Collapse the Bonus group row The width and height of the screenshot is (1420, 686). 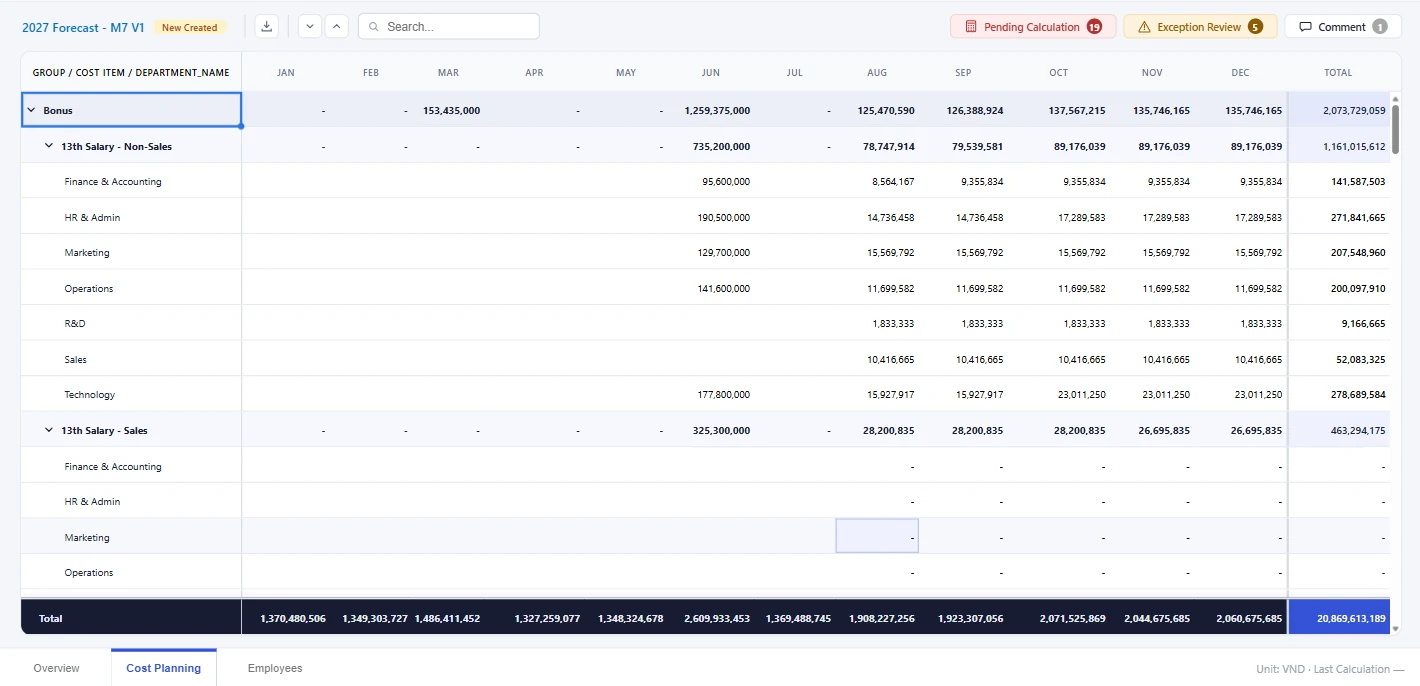[31, 110]
